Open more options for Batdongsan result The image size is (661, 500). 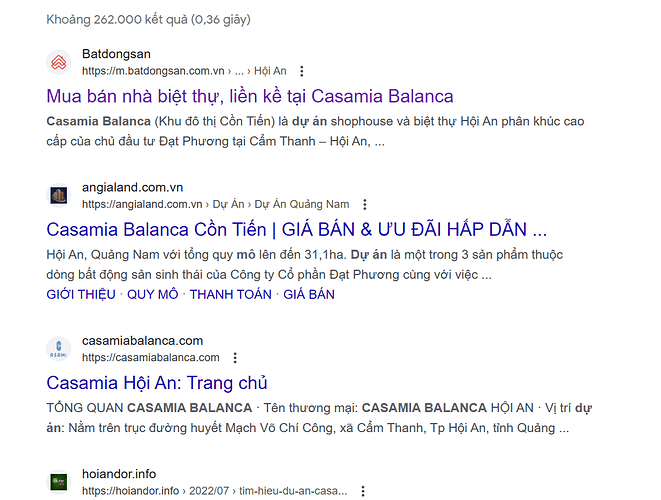click(301, 71)
